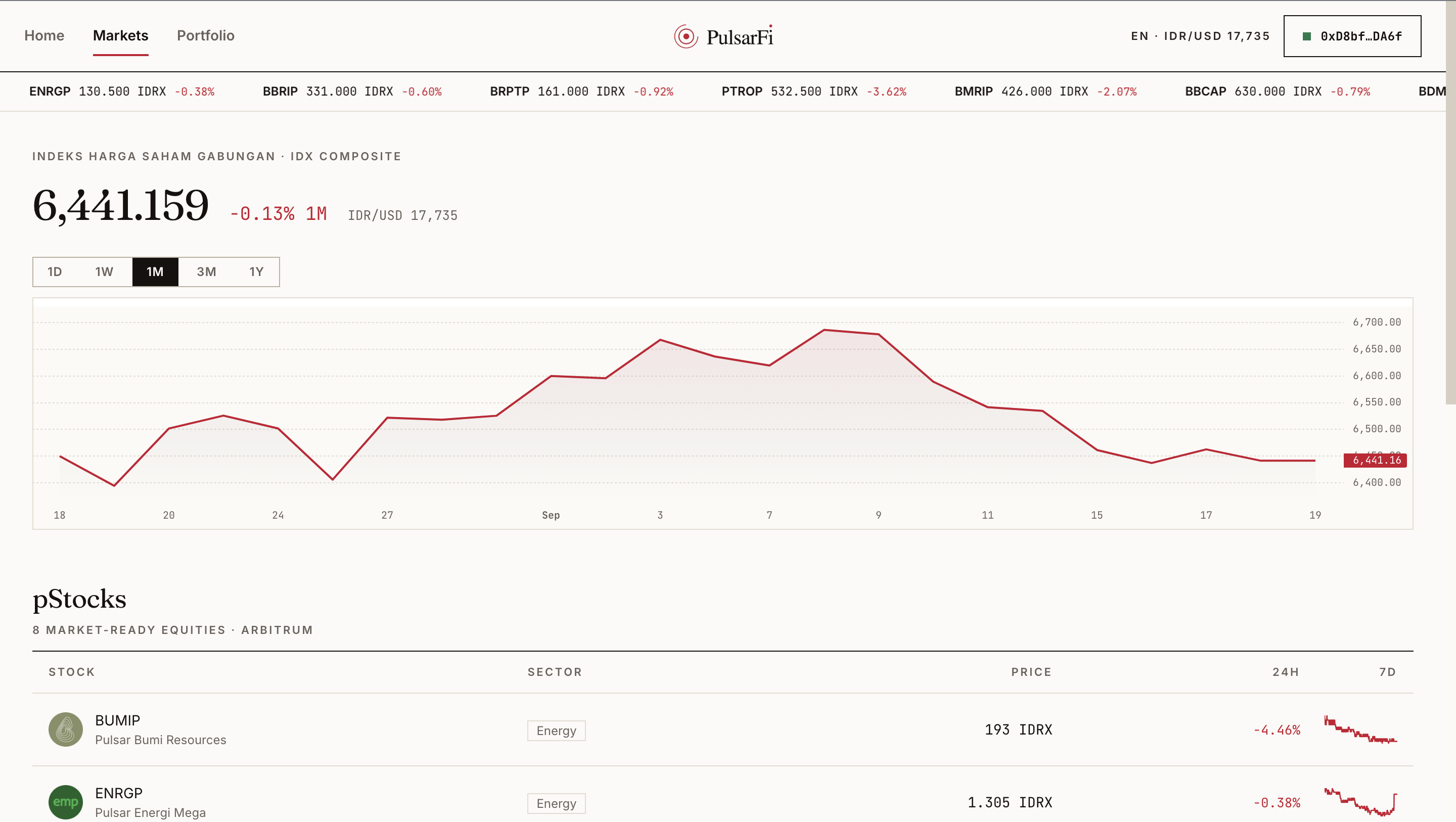1456x822 pixels.
Task: Click the -0.13% 1M change label
Action: tap(278, 214)
